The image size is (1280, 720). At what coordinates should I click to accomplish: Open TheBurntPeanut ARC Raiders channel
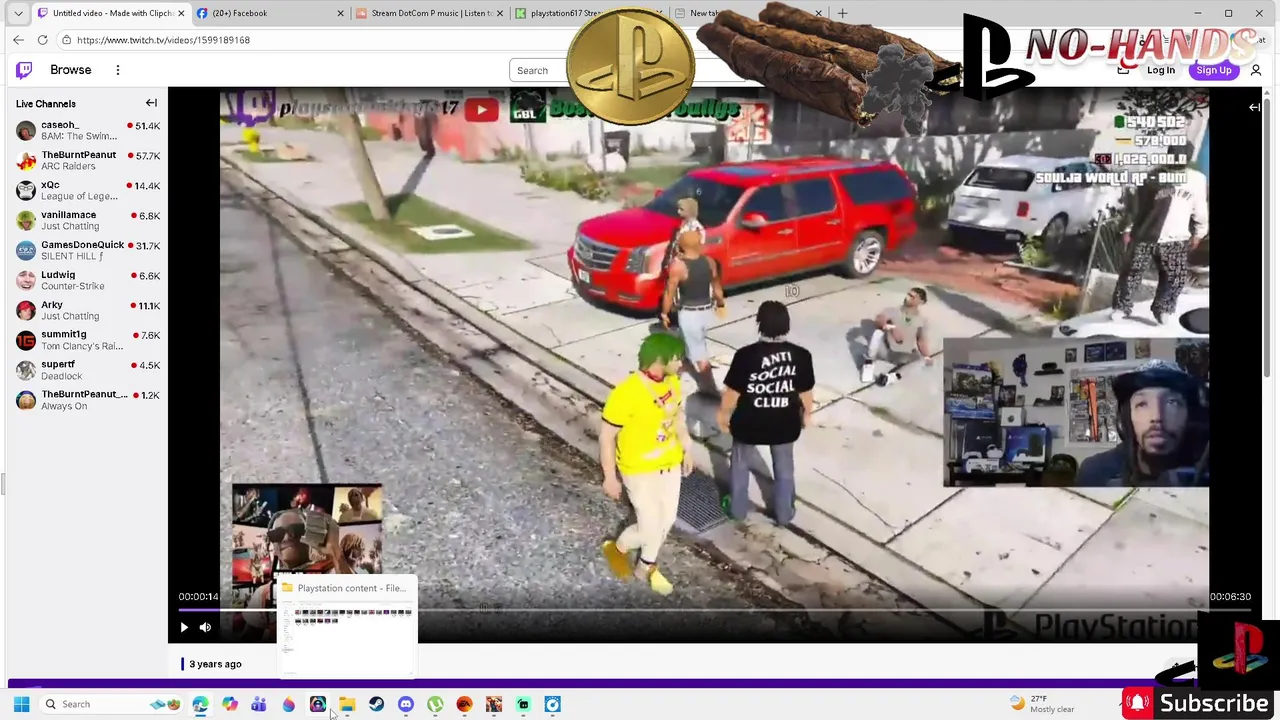coord(88,161)
